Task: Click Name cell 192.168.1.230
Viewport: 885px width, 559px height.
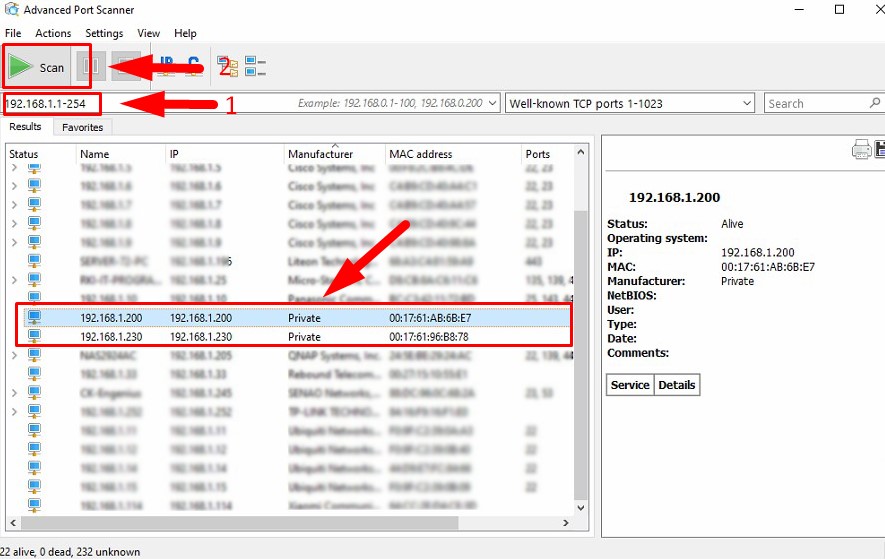Action: (x=111, y=337)
